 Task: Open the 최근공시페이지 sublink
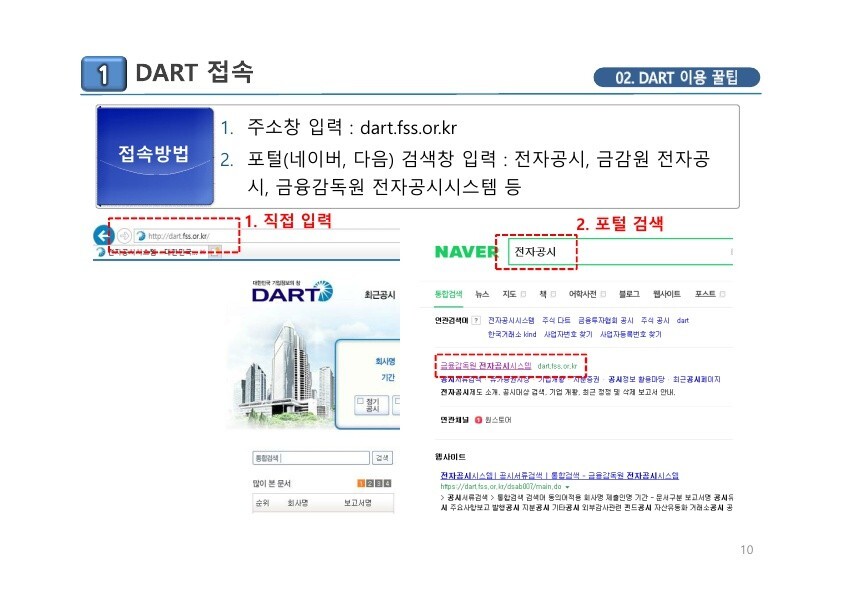coord(696,380)
